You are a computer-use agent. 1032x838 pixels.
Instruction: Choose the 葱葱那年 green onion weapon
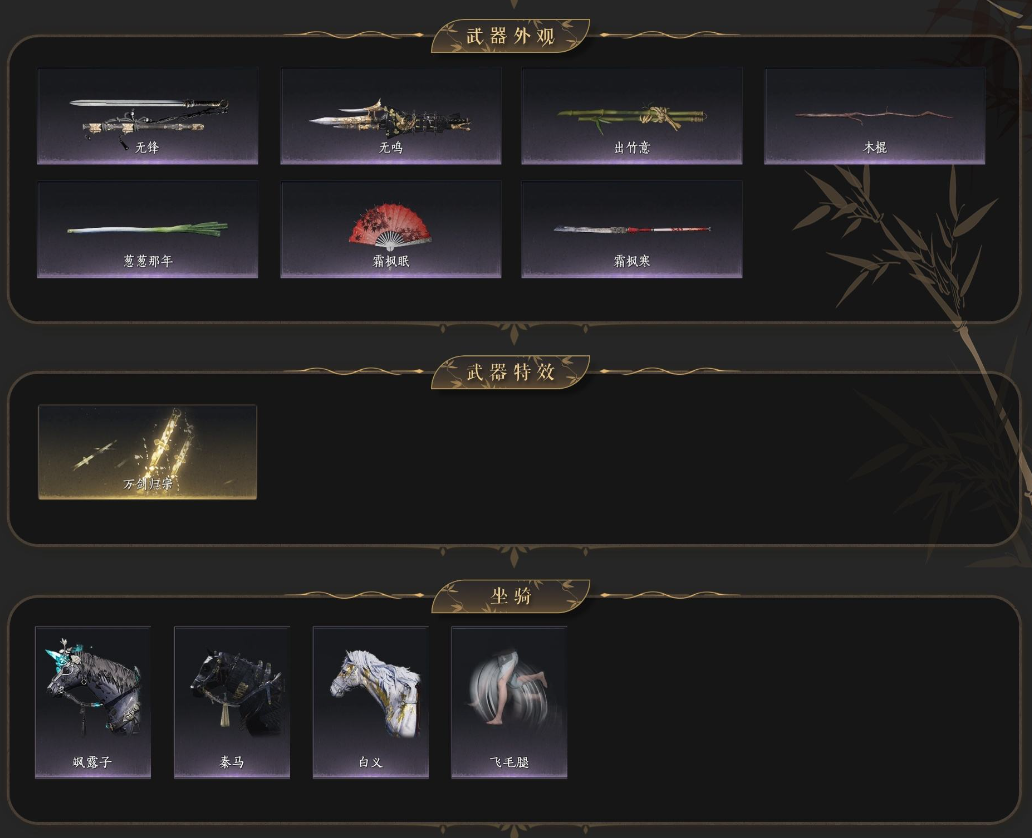[x=147, y=230]
